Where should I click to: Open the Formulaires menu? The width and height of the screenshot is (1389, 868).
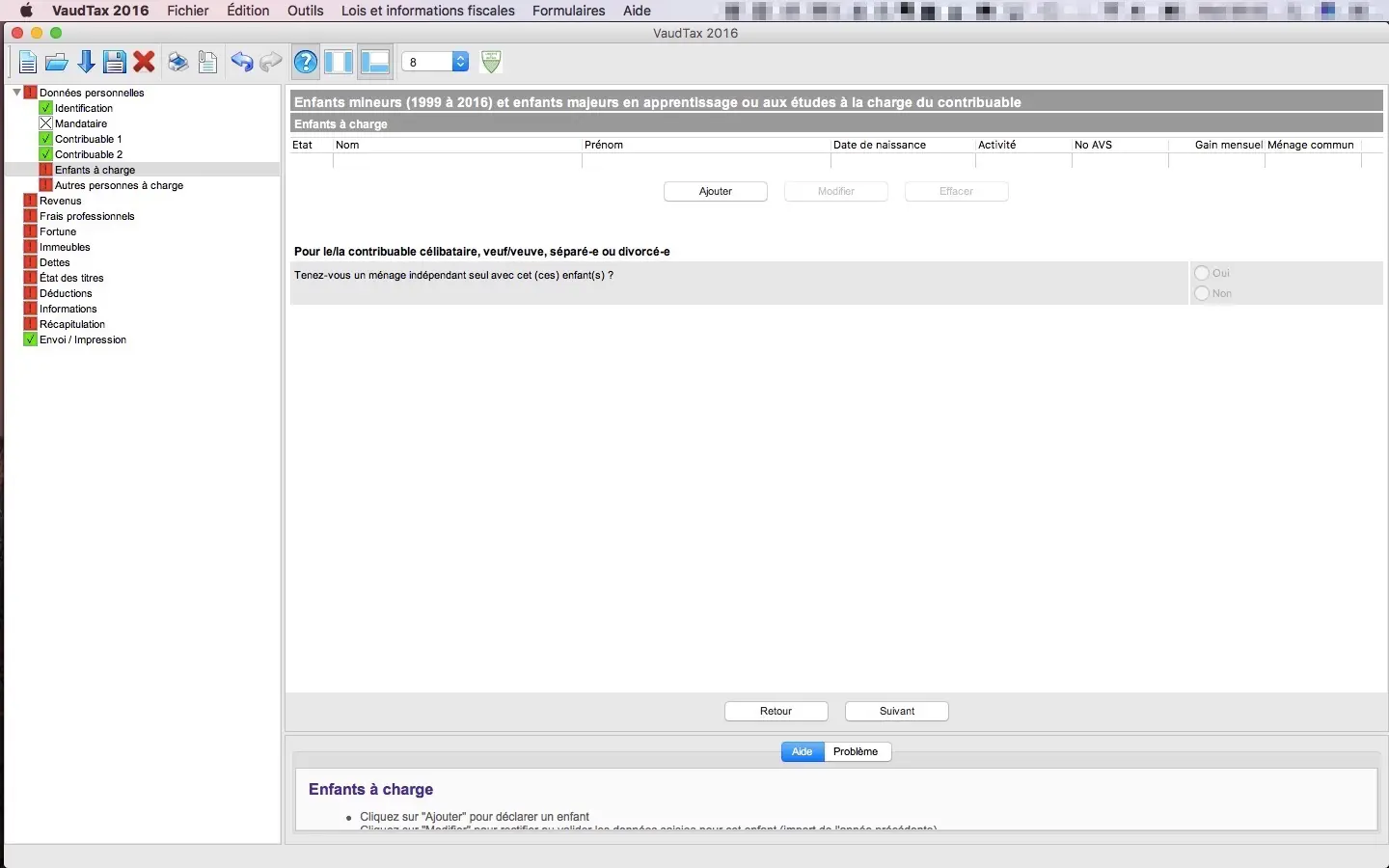569,11
